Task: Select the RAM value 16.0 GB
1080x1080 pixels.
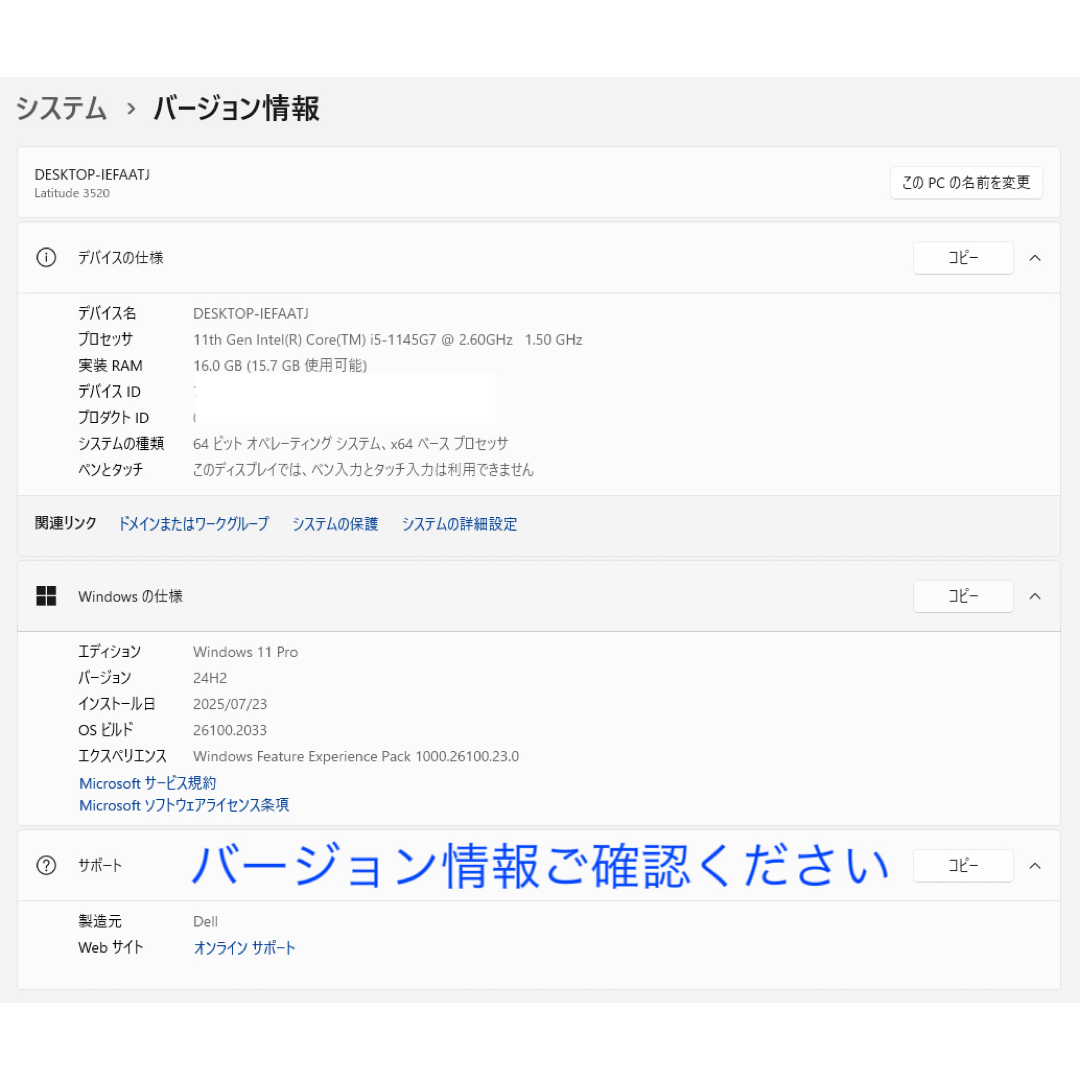Action: 280,365
